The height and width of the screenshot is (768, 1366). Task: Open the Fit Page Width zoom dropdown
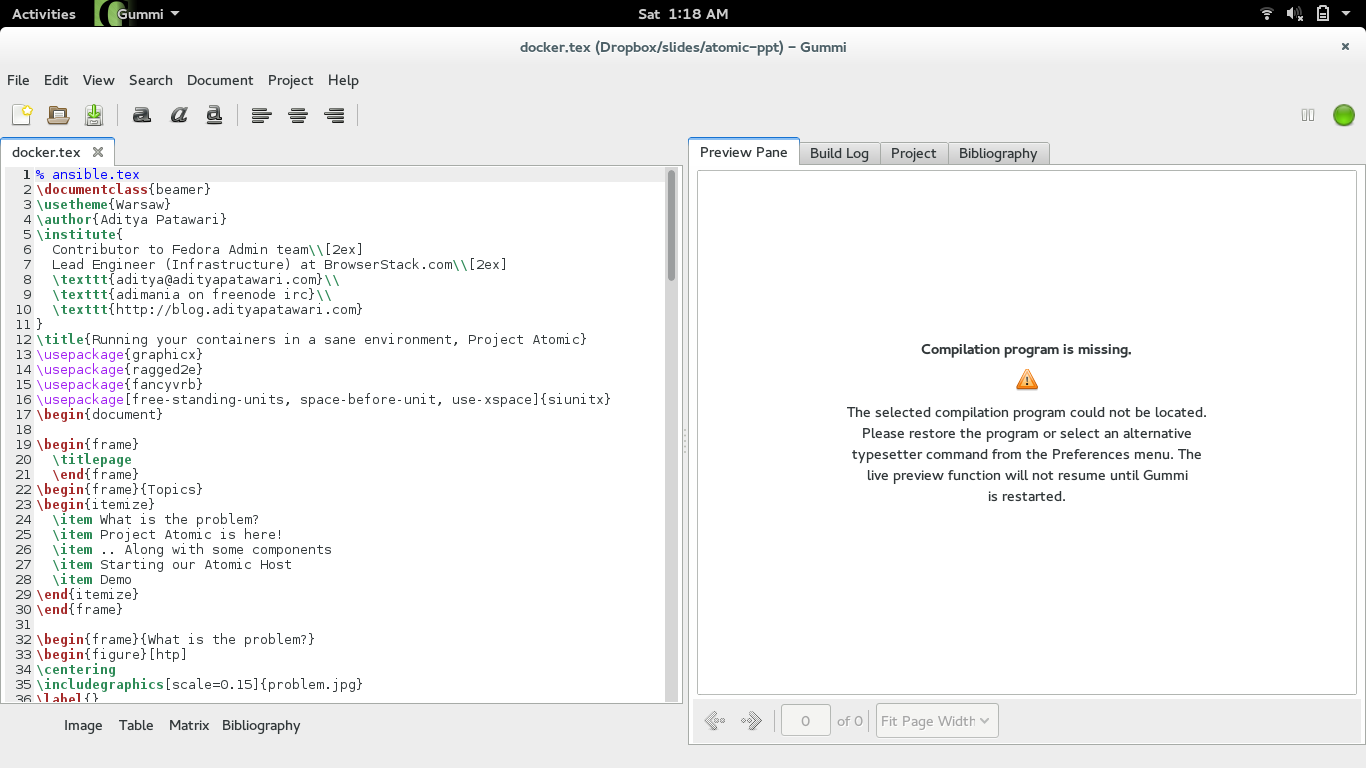[x=936, y=721]
